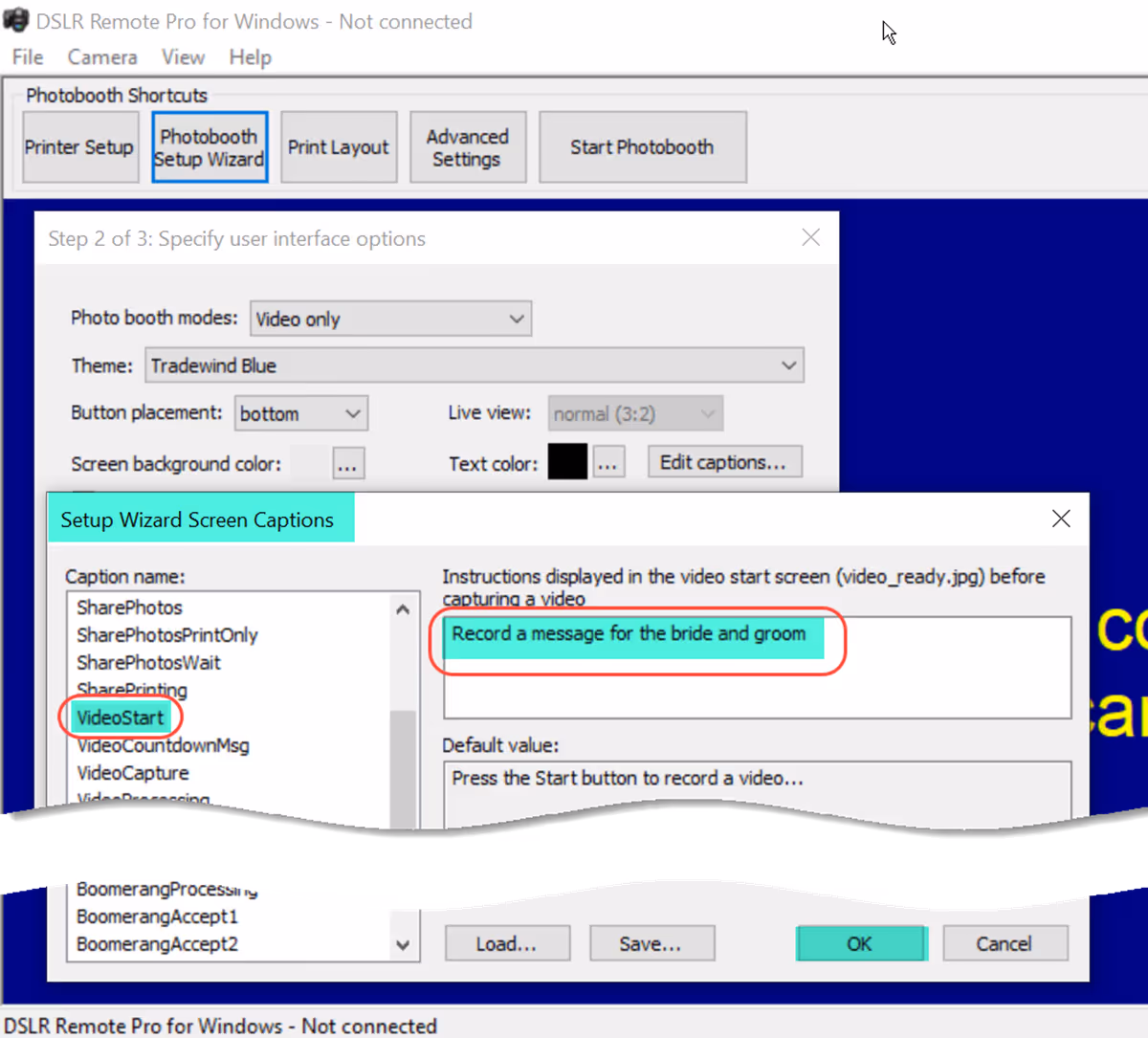Open the Print Layout editor
The height and width of the screenshot is (1038, 1148).
339,147
